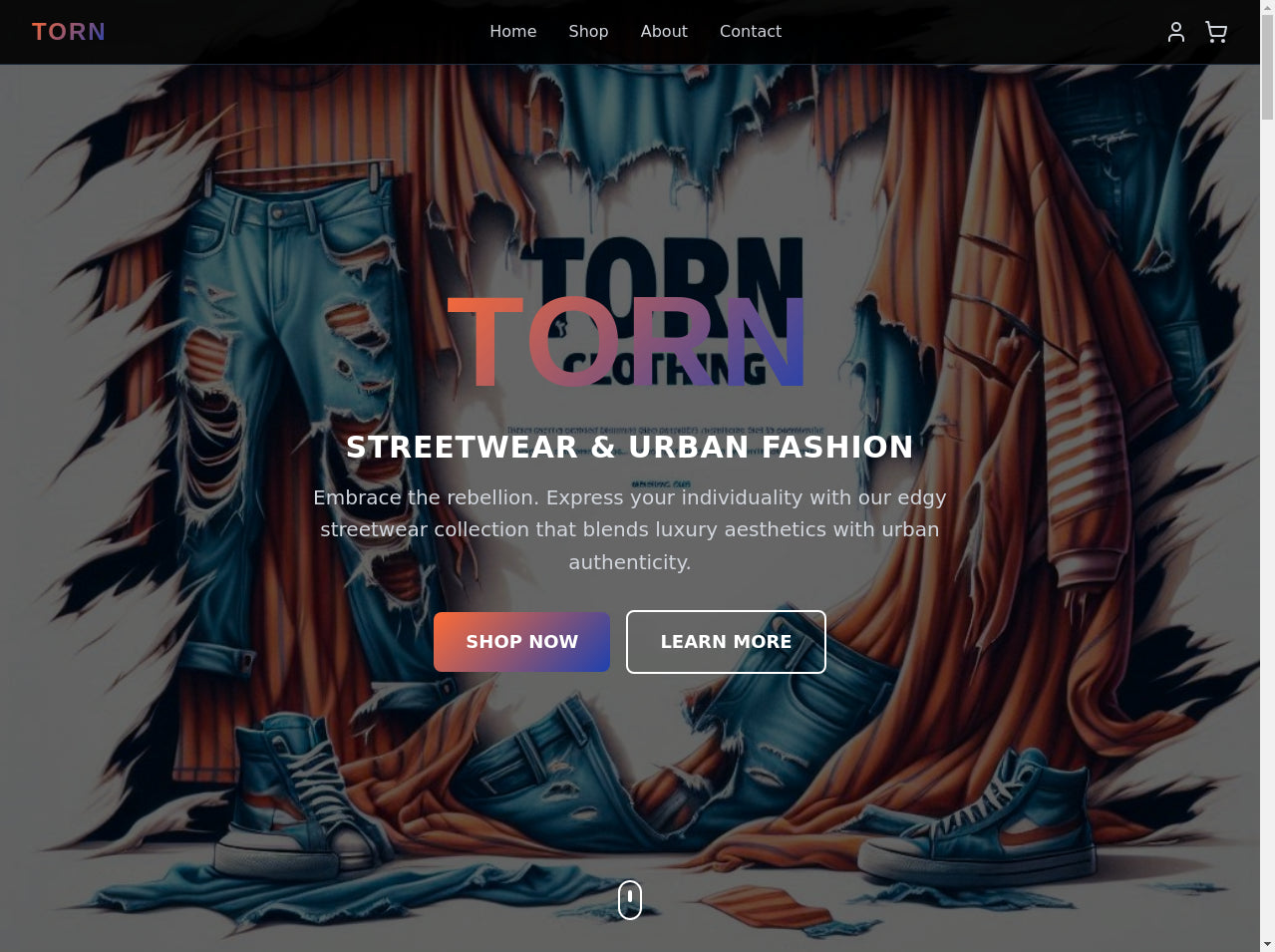1275x952 pixels.
Task: Click the Streetwear & Urban Fashion heading
Action: pos(630,447)
